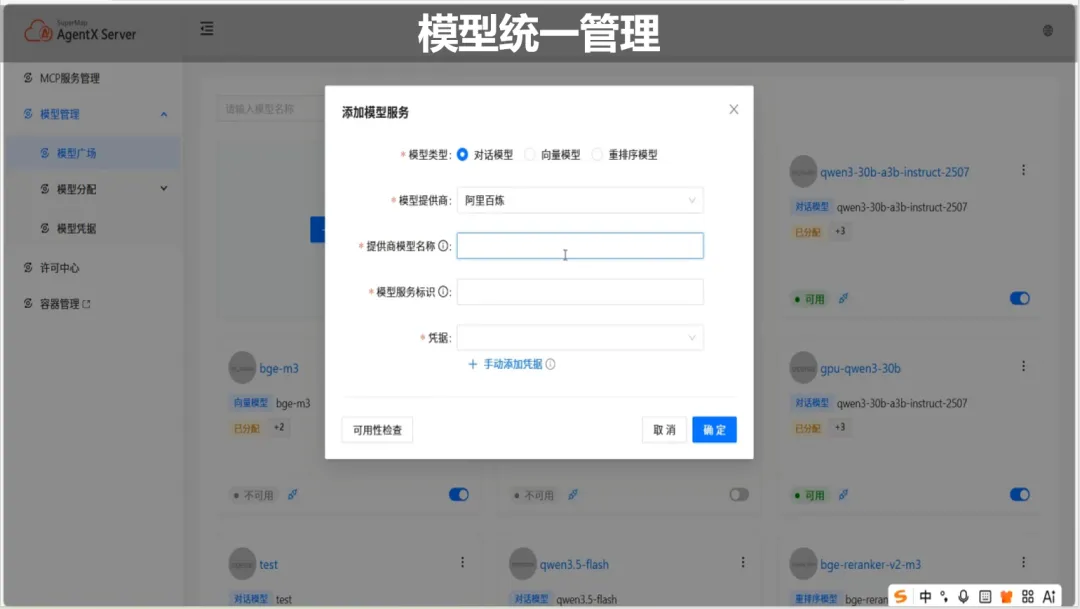Click 确定 button in dialog
The width and height of the screenshot is (1080, 609).
tap(714, 430)
